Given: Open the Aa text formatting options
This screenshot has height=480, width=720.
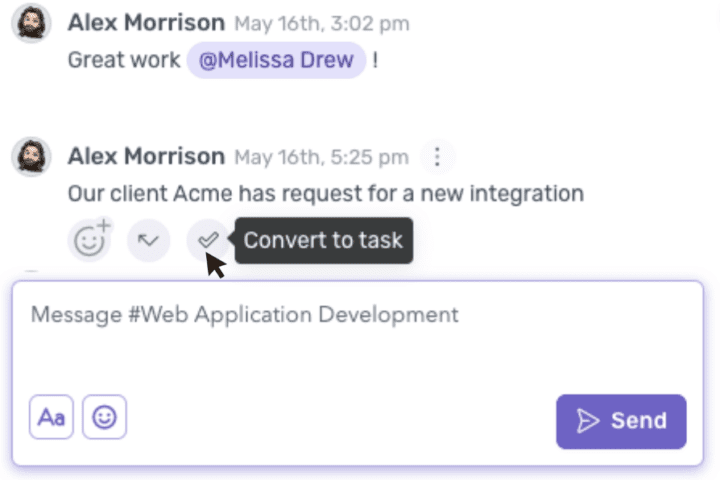Looking at the screenshot, I should [x=51, y=417].
